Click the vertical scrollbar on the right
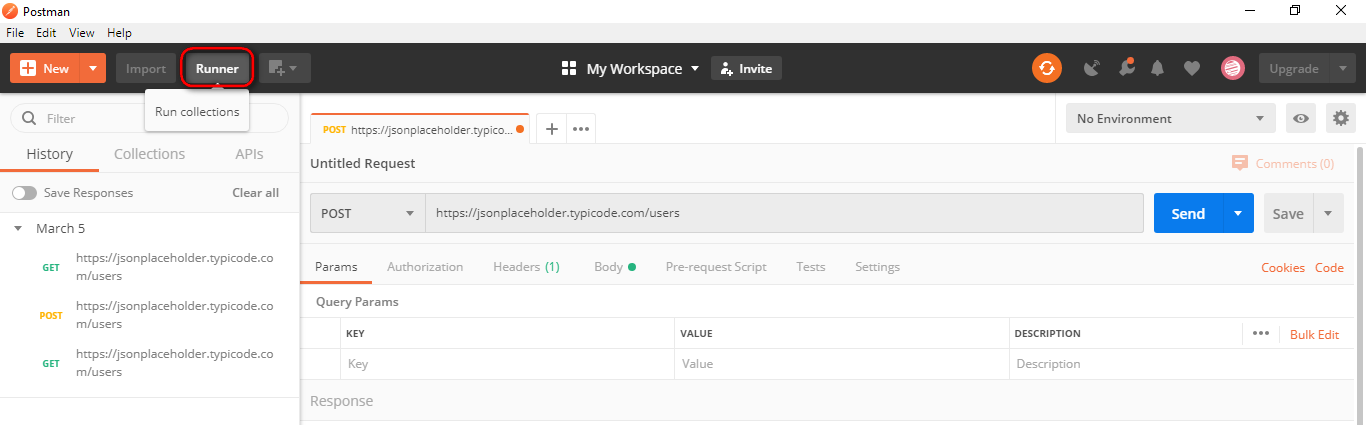1366x425 pixels. (x=1360, y=285)
